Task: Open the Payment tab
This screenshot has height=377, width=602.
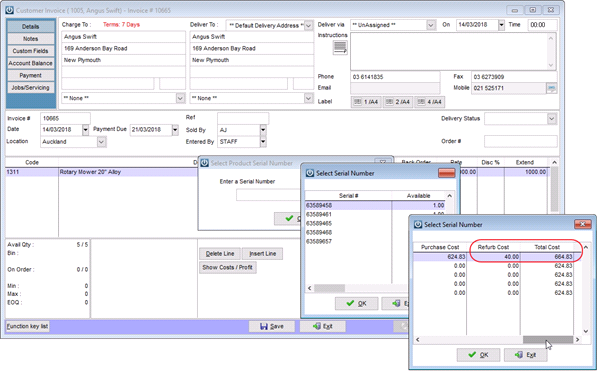Action: [30, 75]
